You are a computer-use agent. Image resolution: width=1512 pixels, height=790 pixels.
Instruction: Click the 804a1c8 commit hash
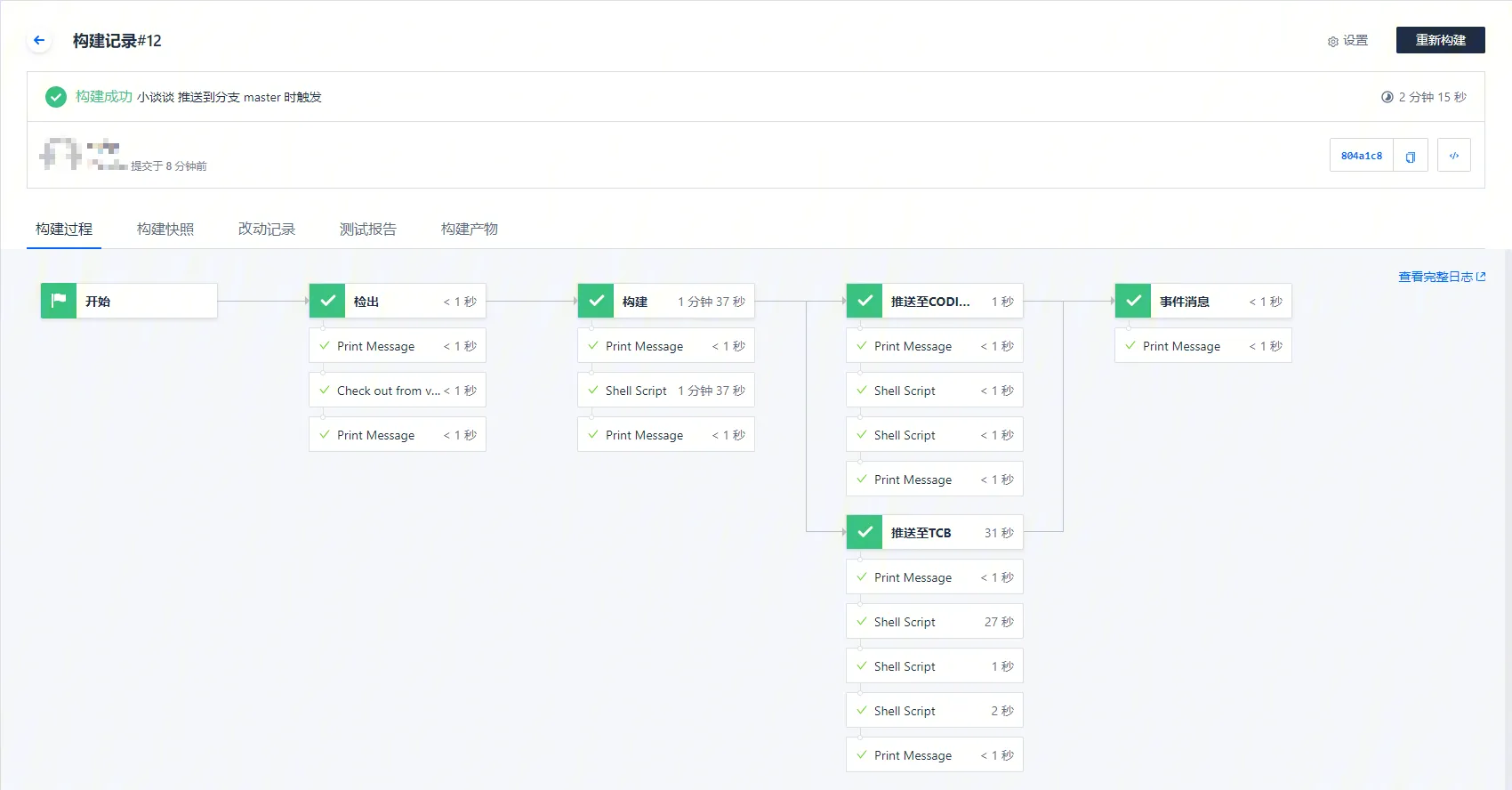[1361, 156]
